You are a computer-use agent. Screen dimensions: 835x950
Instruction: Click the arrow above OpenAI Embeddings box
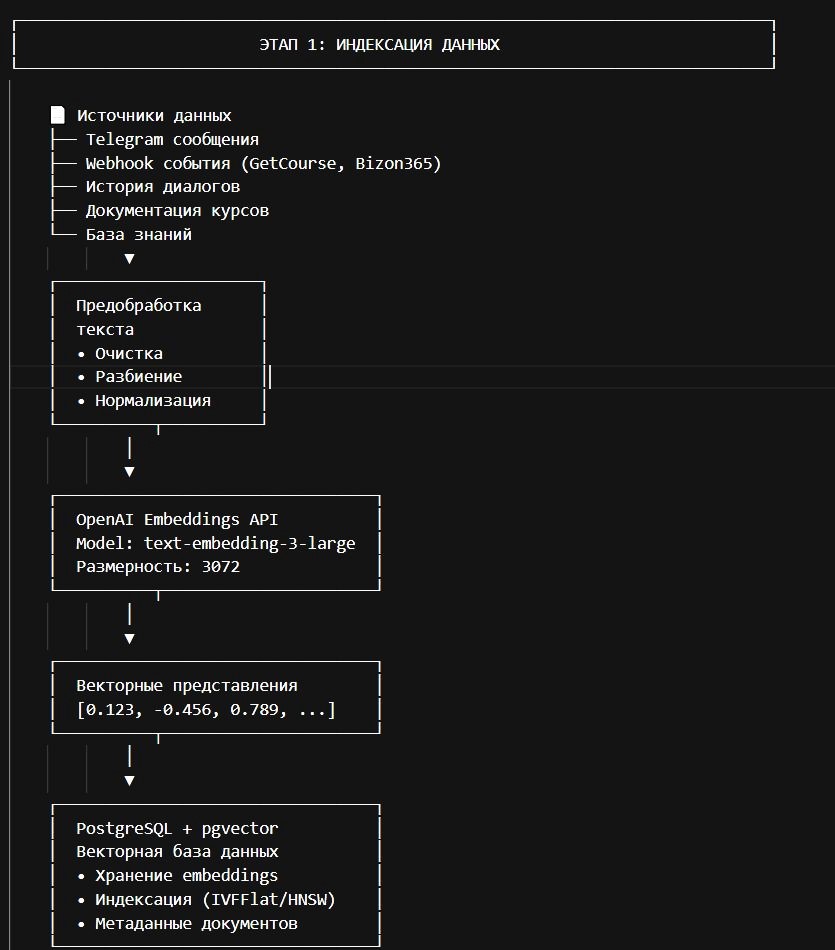coord(129,471)
